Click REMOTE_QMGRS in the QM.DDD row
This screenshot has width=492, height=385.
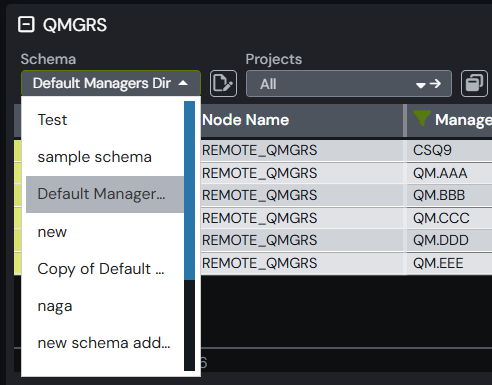click(259, 240)
